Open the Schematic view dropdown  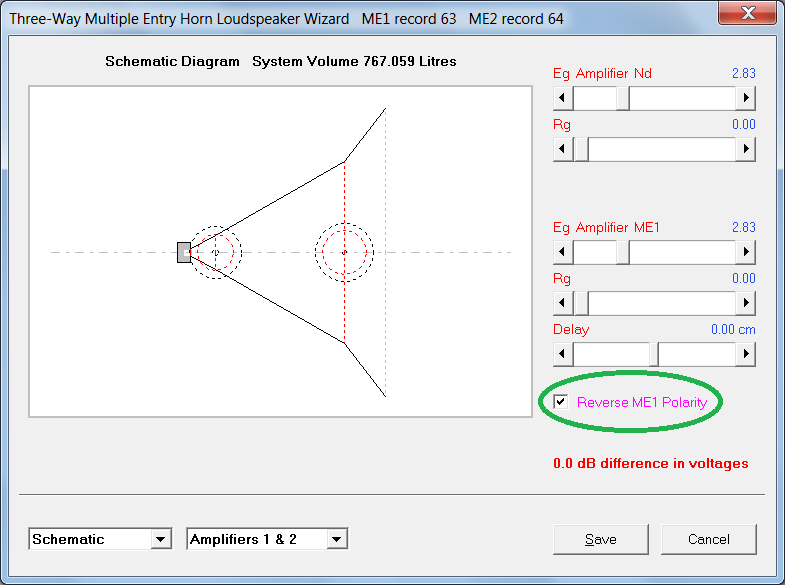click(160, 539)
